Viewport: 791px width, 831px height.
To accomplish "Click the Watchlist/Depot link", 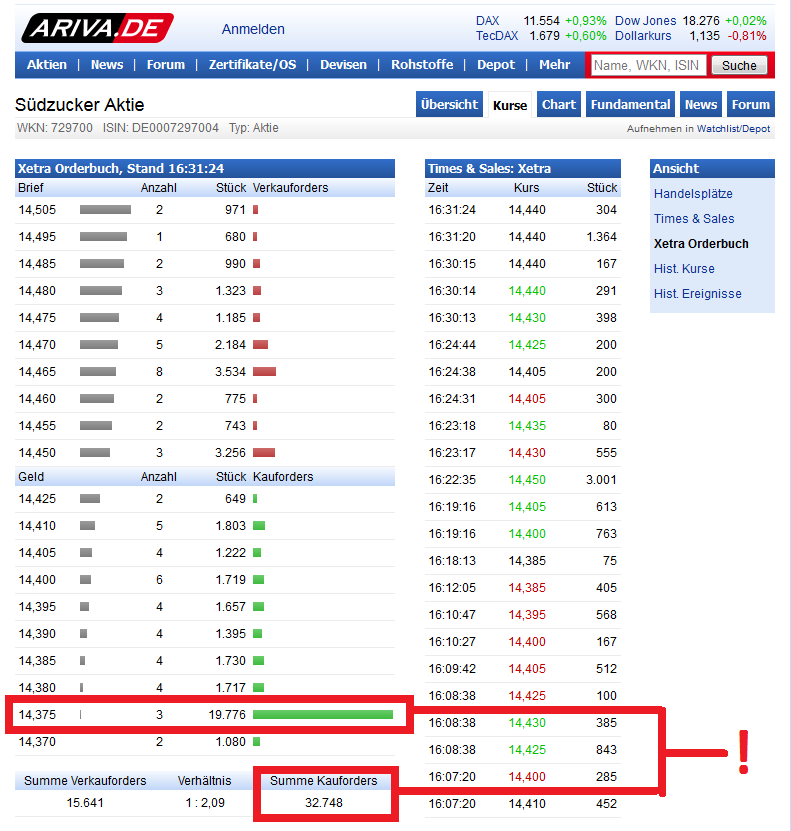I will pos(733,129).
